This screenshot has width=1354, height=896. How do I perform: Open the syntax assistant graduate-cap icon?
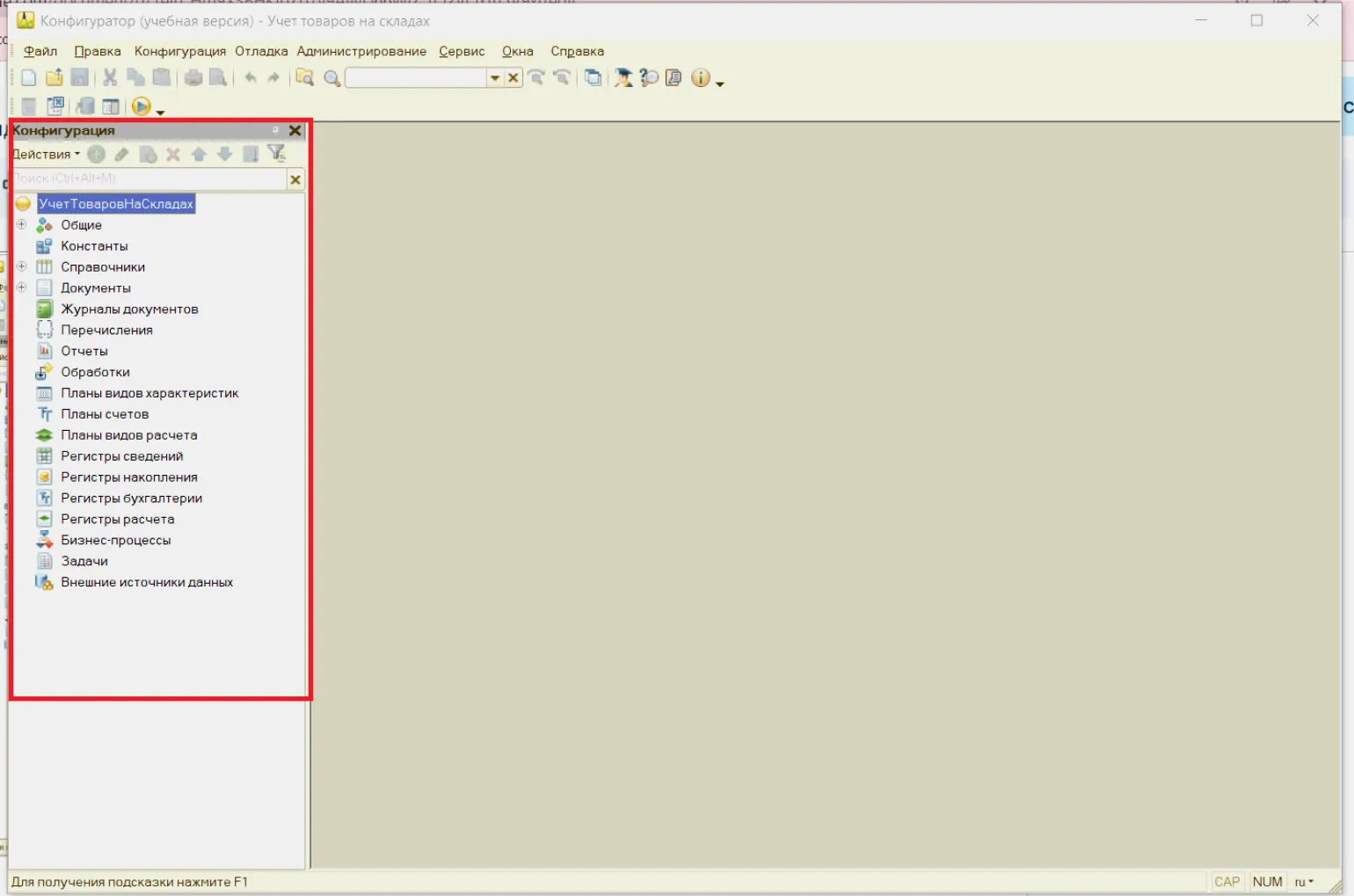coord(623,78)
